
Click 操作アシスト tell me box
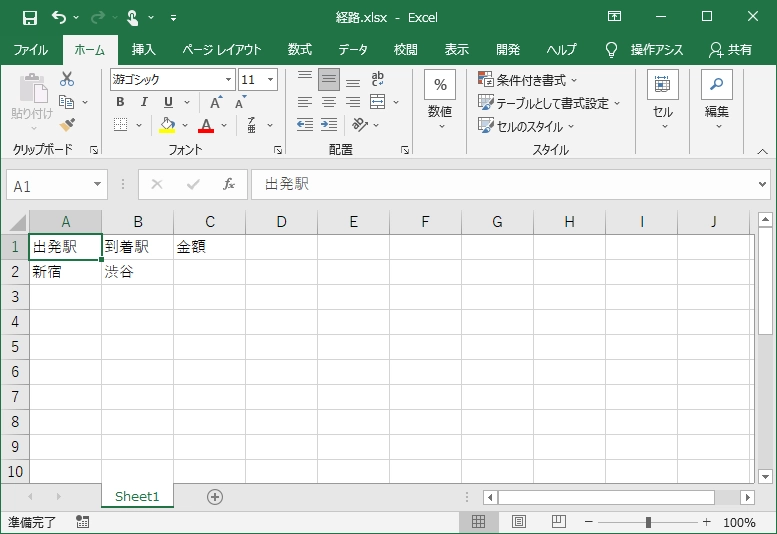645,50
